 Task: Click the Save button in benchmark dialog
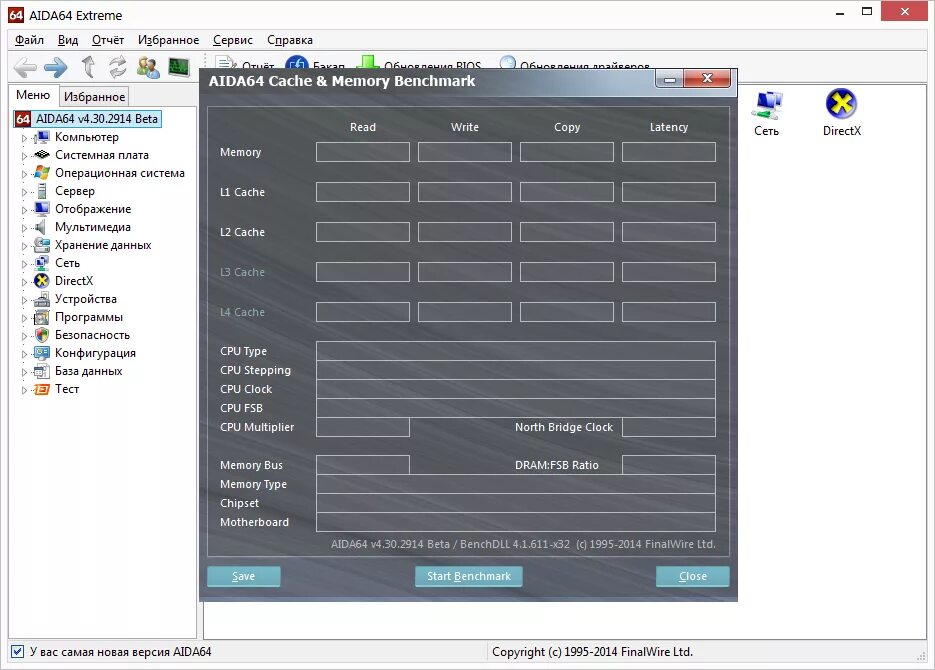tap(243, 576)
